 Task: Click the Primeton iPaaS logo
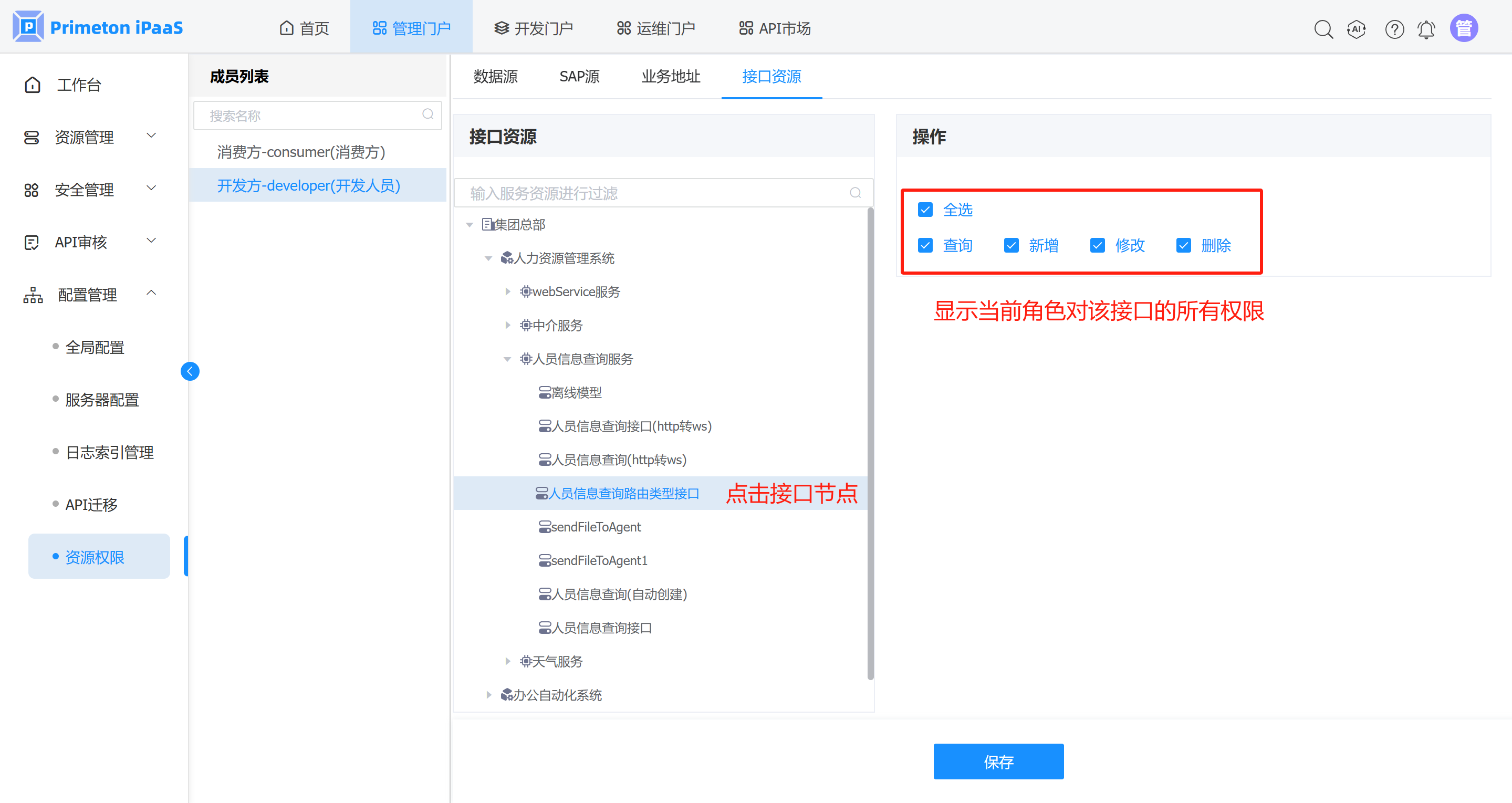coord(28,26)
